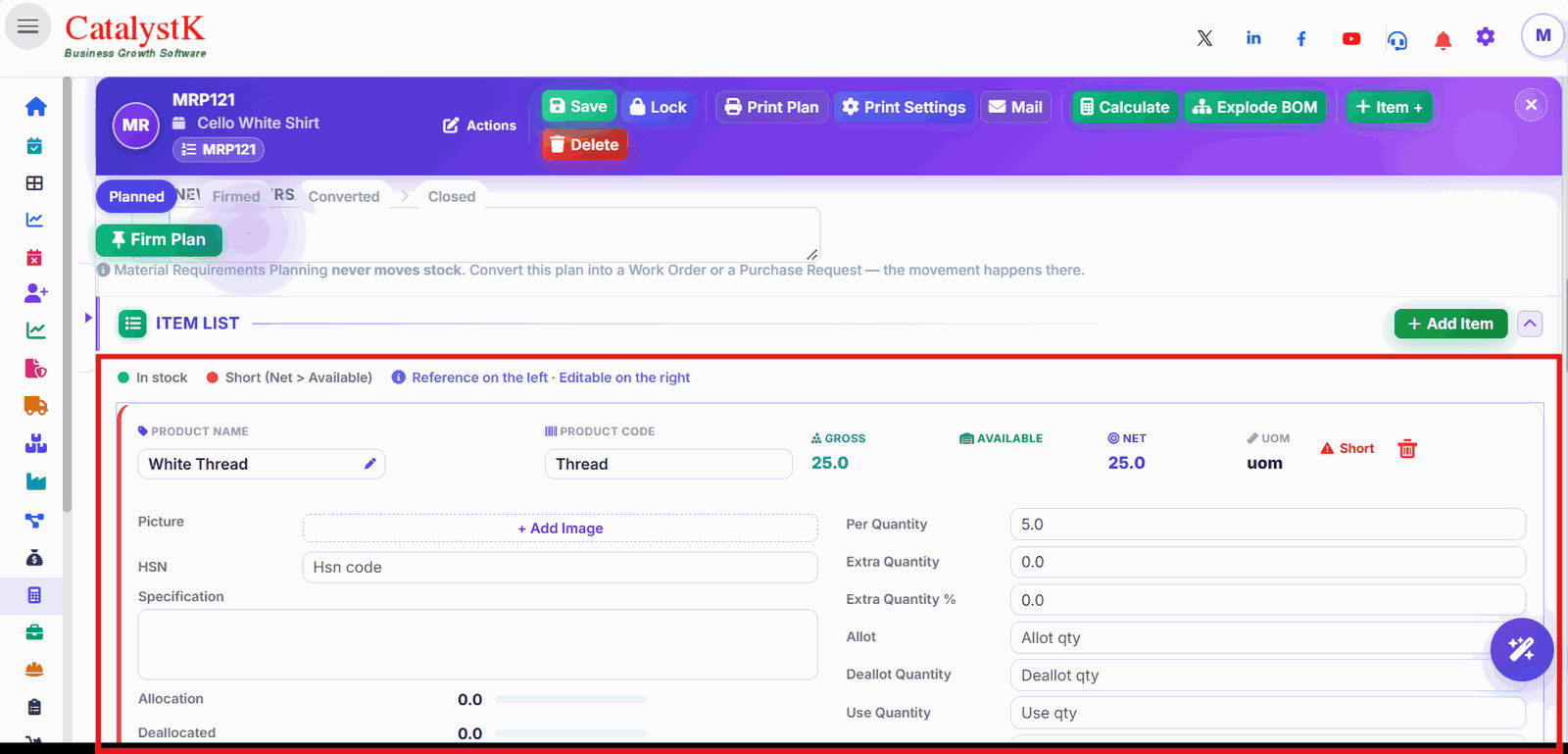Click the Allocation progress bar
Screen dimensions: 1568x754
[570, 700]
